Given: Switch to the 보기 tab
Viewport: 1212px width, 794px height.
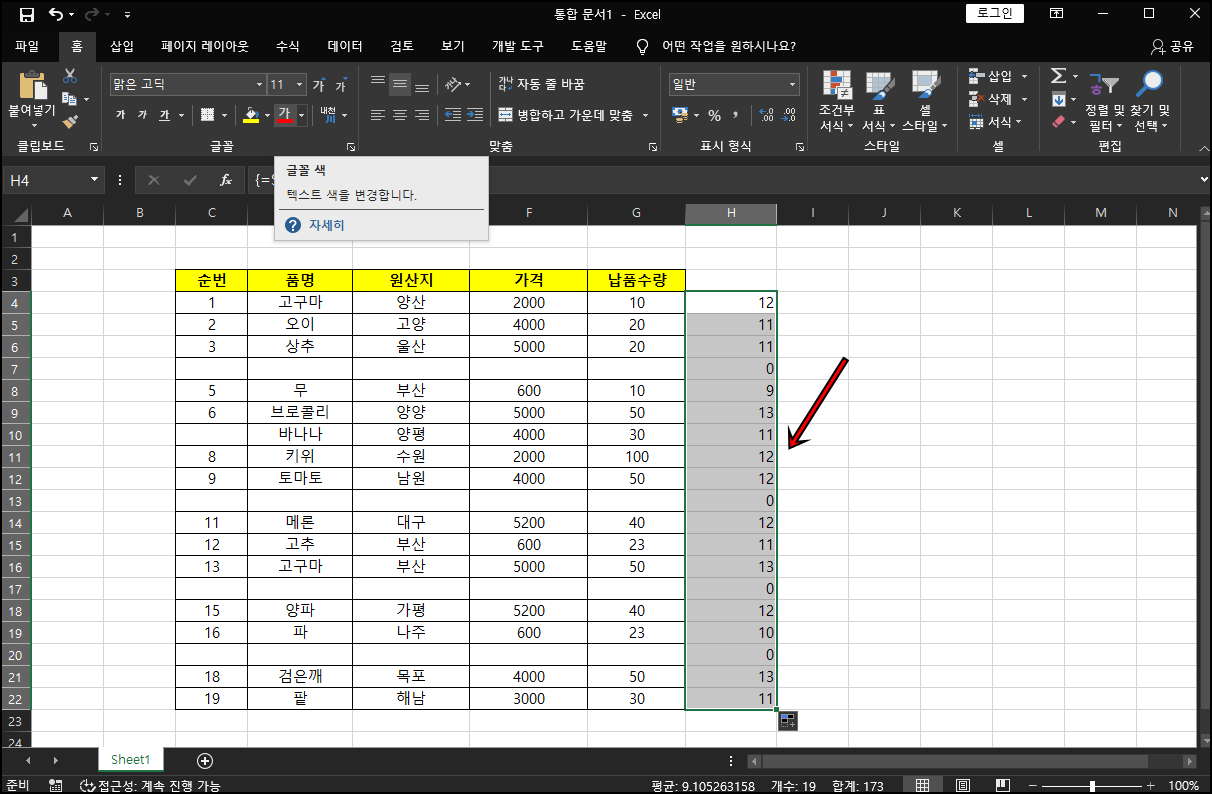Looking at the screenshot, I should point(453,46).
